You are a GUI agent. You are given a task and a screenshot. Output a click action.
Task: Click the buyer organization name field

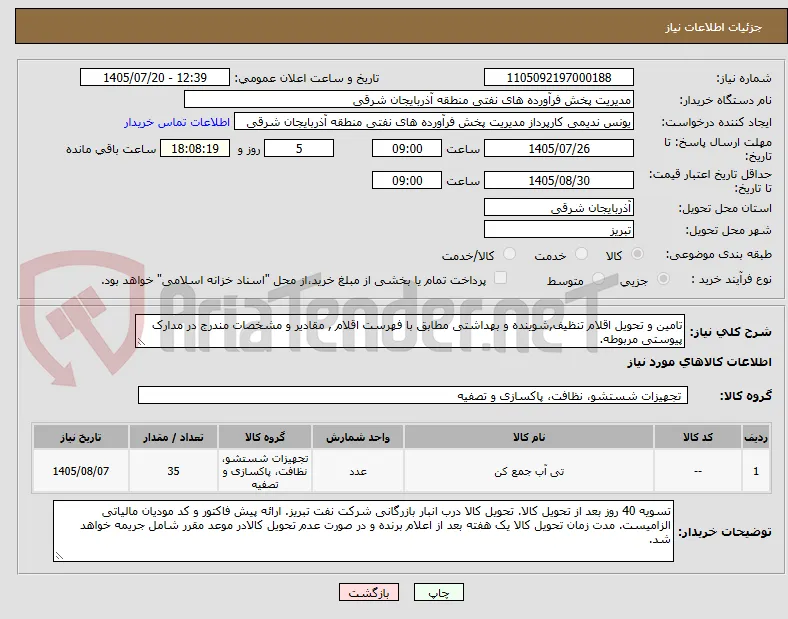coord(409,99)
